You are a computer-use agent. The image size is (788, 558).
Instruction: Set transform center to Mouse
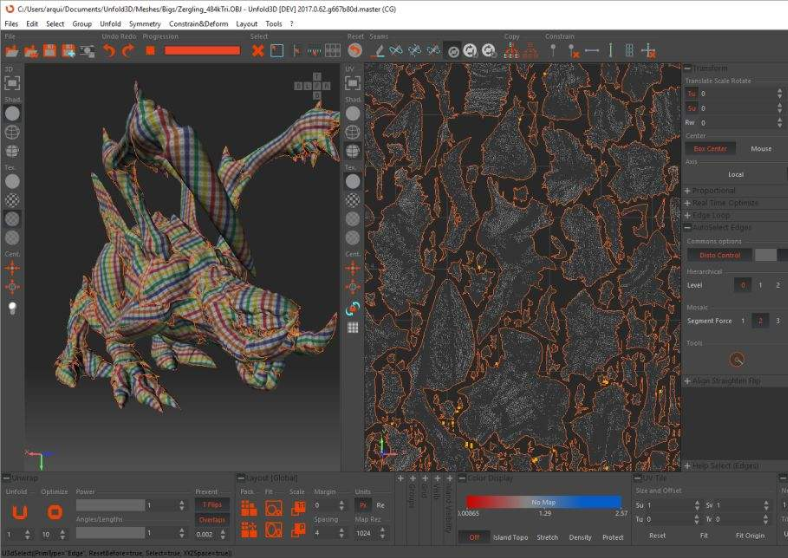761,149
